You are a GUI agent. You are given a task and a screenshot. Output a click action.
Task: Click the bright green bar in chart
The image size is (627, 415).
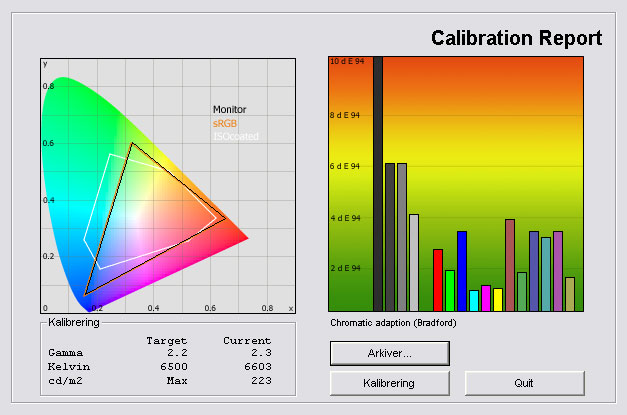click(450, 291)
